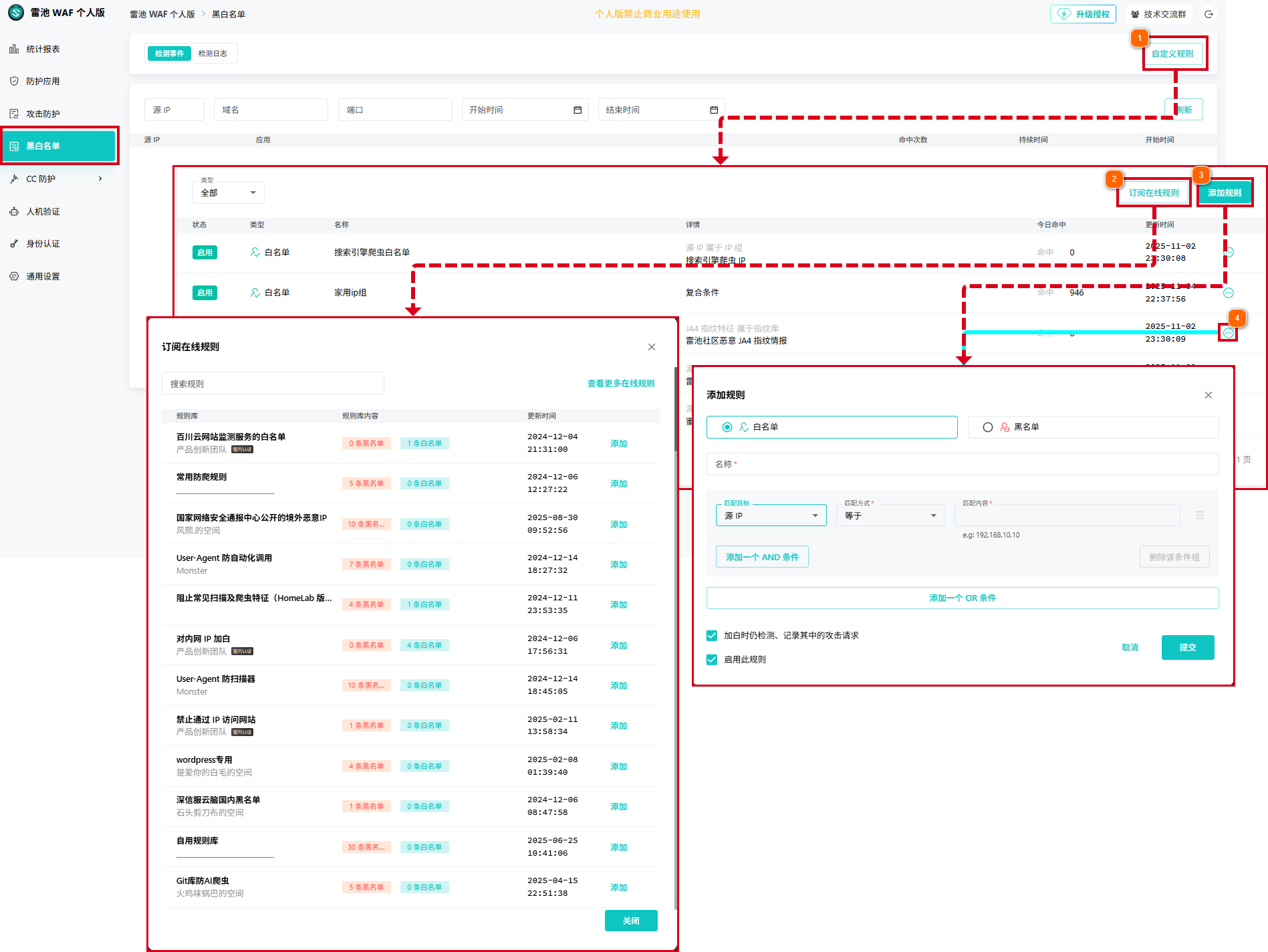Expand the 匹配方式 等于 dropdown
Viewport: 1268px width, 952px height.
(x=890, y=515)
